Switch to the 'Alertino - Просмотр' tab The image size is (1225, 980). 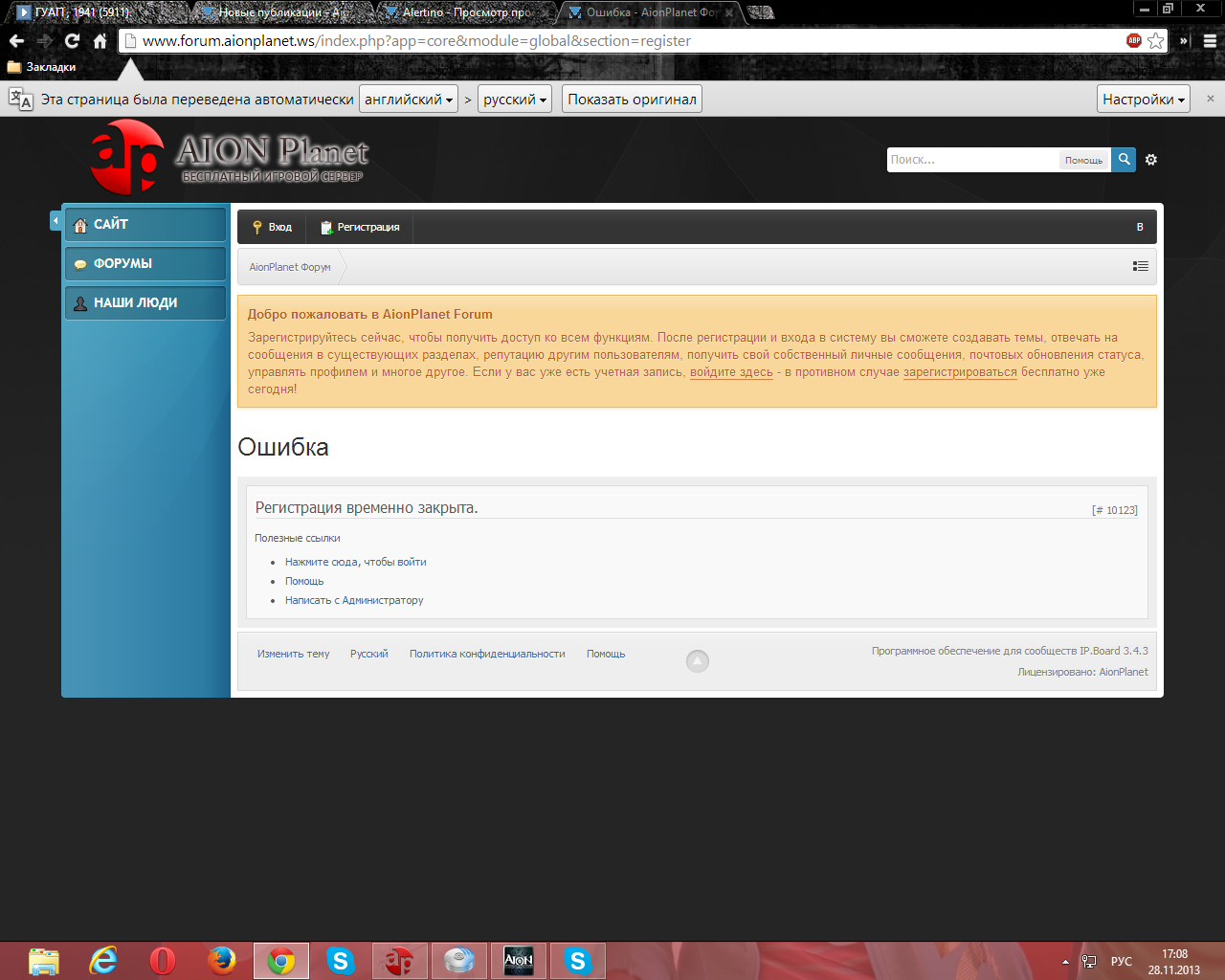(464, 12)
